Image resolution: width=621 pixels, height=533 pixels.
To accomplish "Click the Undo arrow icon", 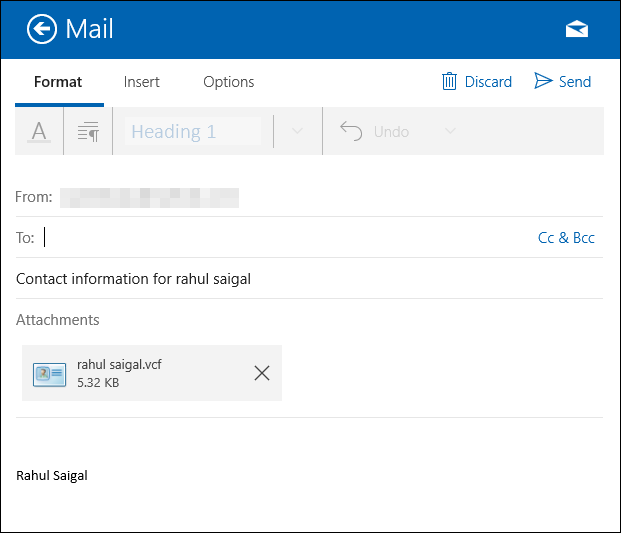I will pyautogui.click(x=350, y=131).
